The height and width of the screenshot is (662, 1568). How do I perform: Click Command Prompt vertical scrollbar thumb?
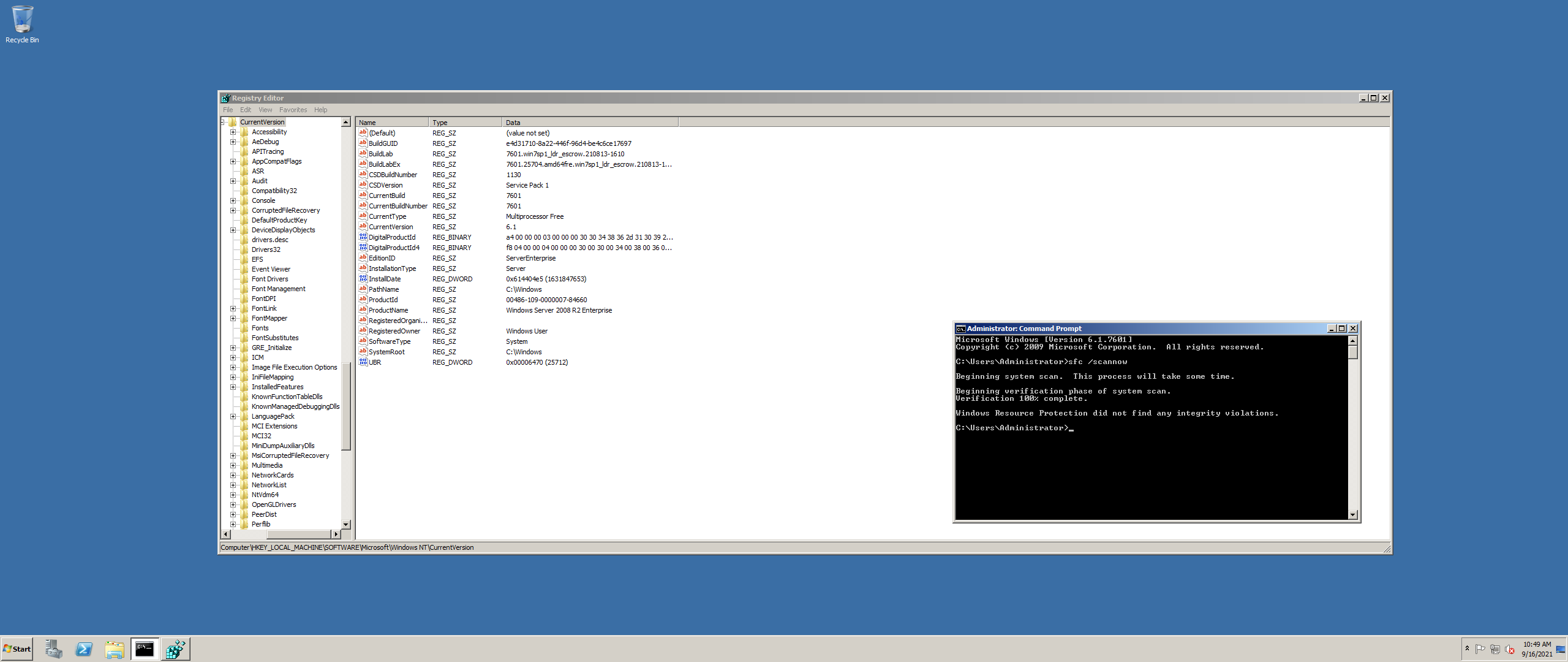(1353, 352)
